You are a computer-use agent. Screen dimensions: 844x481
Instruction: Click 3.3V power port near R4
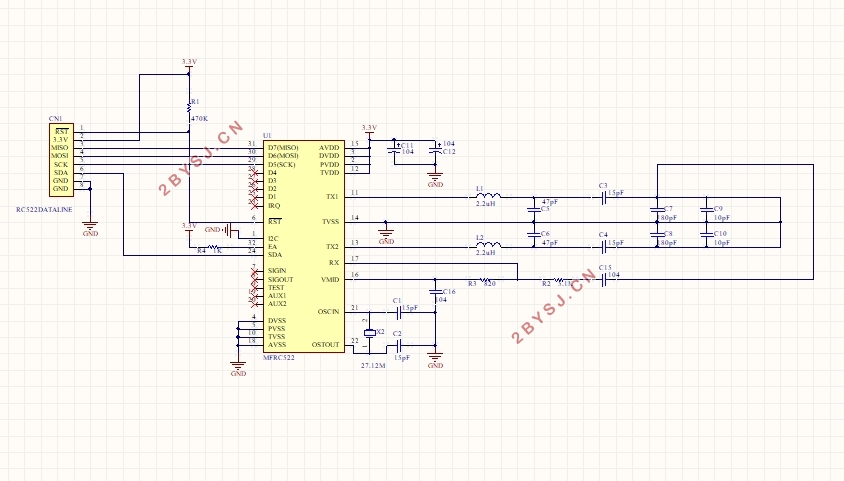pyautogui.click(x=189, y=228)
